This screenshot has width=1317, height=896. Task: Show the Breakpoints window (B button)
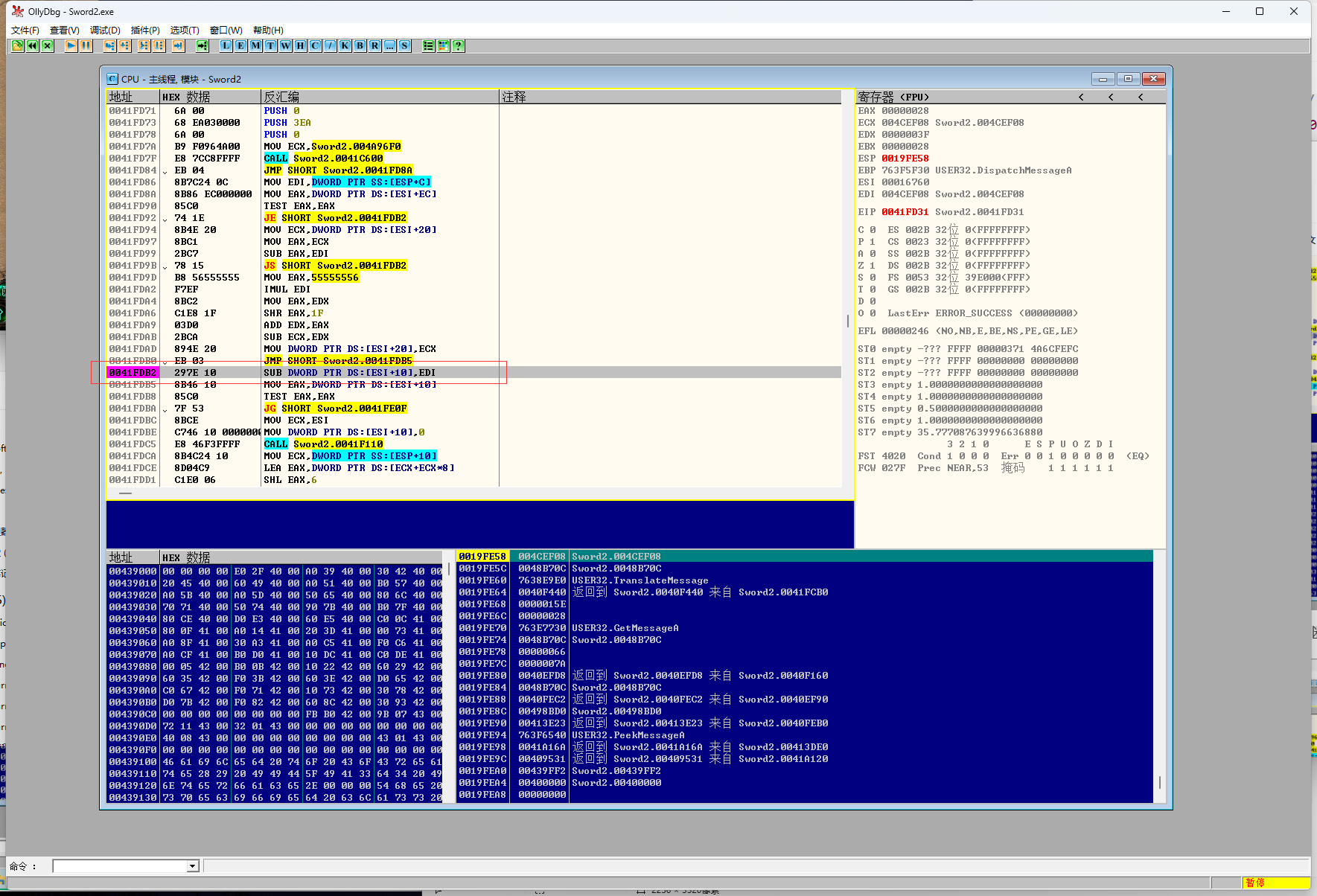point(360,46)
